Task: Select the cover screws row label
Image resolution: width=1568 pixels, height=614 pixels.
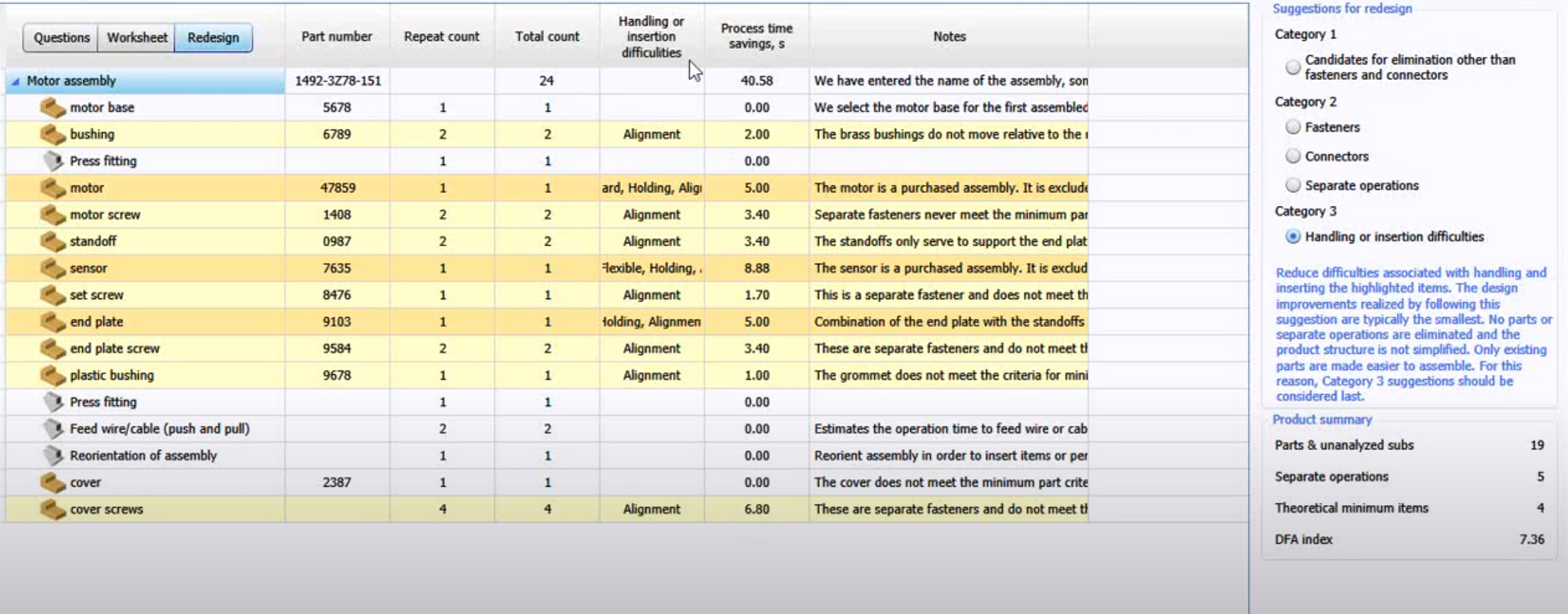Action: tap(106, 509)
